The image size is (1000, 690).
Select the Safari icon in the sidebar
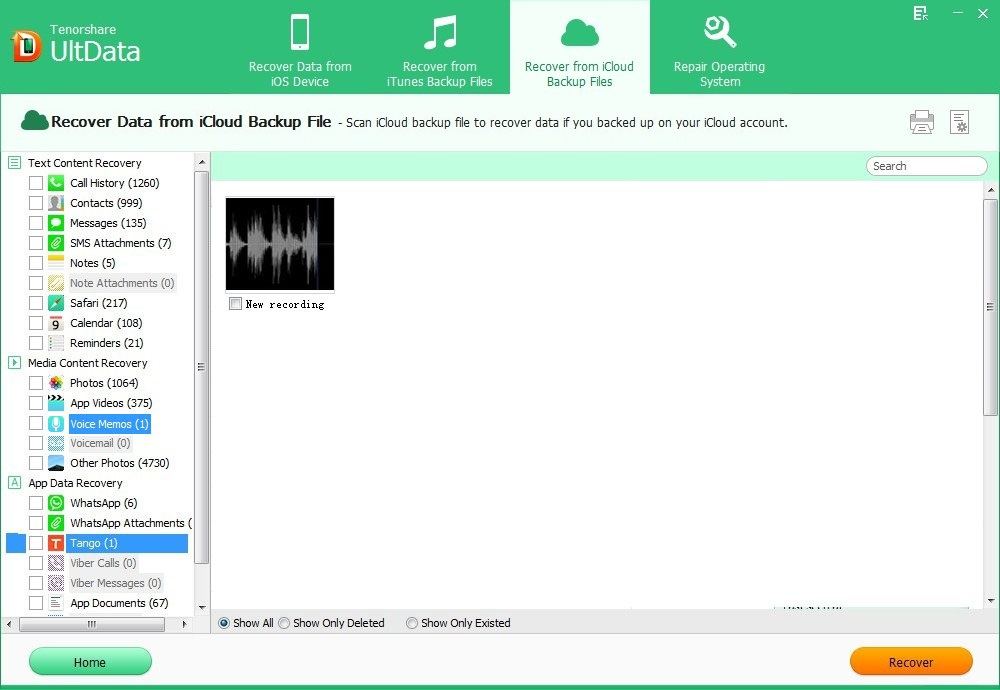pos(55,302)
